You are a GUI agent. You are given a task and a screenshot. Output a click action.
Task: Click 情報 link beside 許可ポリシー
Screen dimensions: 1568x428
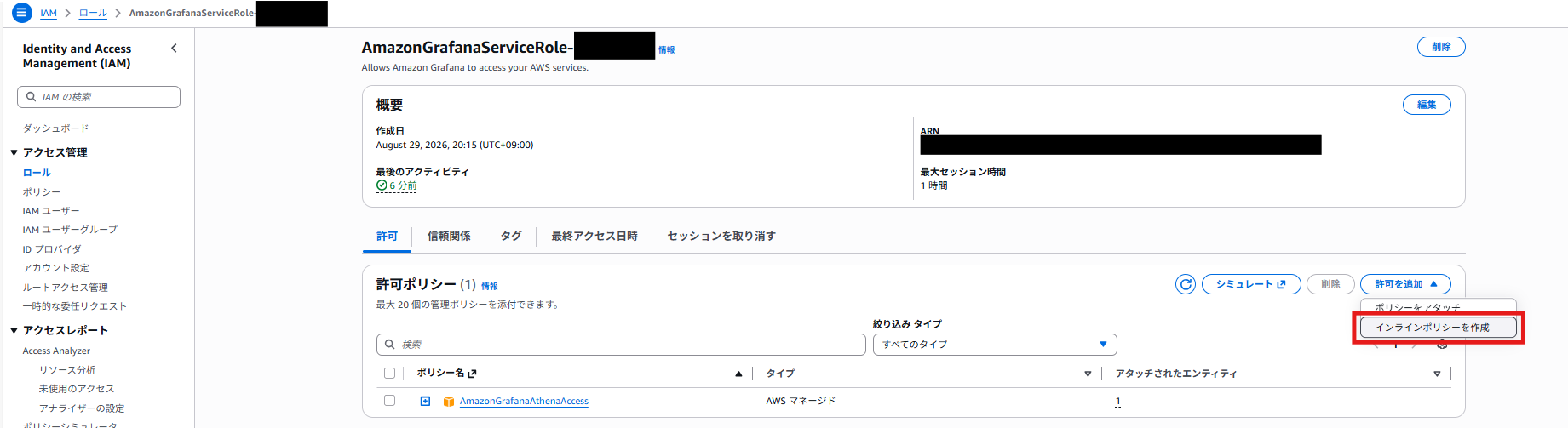490,287
